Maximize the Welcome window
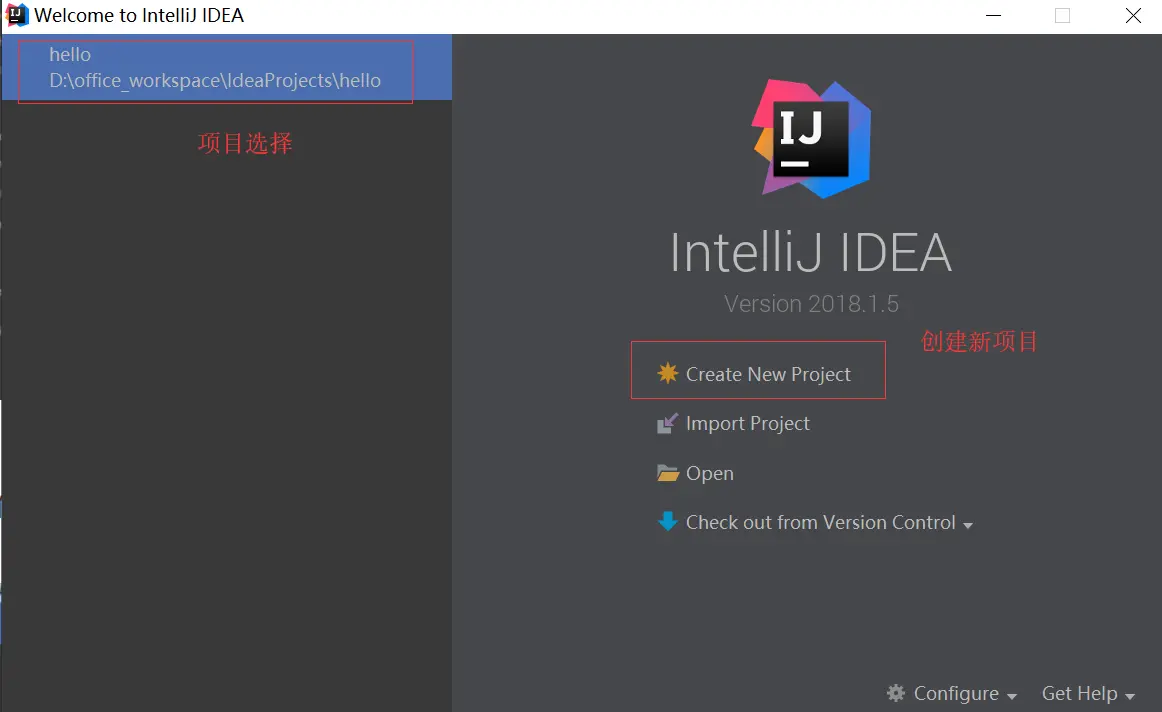This screenshot has height=712, width=1162. click(x=1062, y=16)
